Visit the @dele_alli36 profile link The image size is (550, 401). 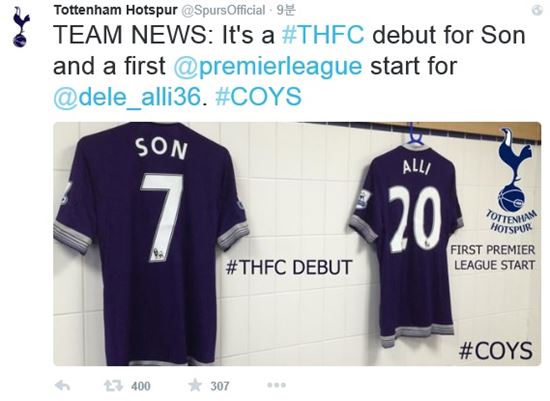(x=127, y=97)
